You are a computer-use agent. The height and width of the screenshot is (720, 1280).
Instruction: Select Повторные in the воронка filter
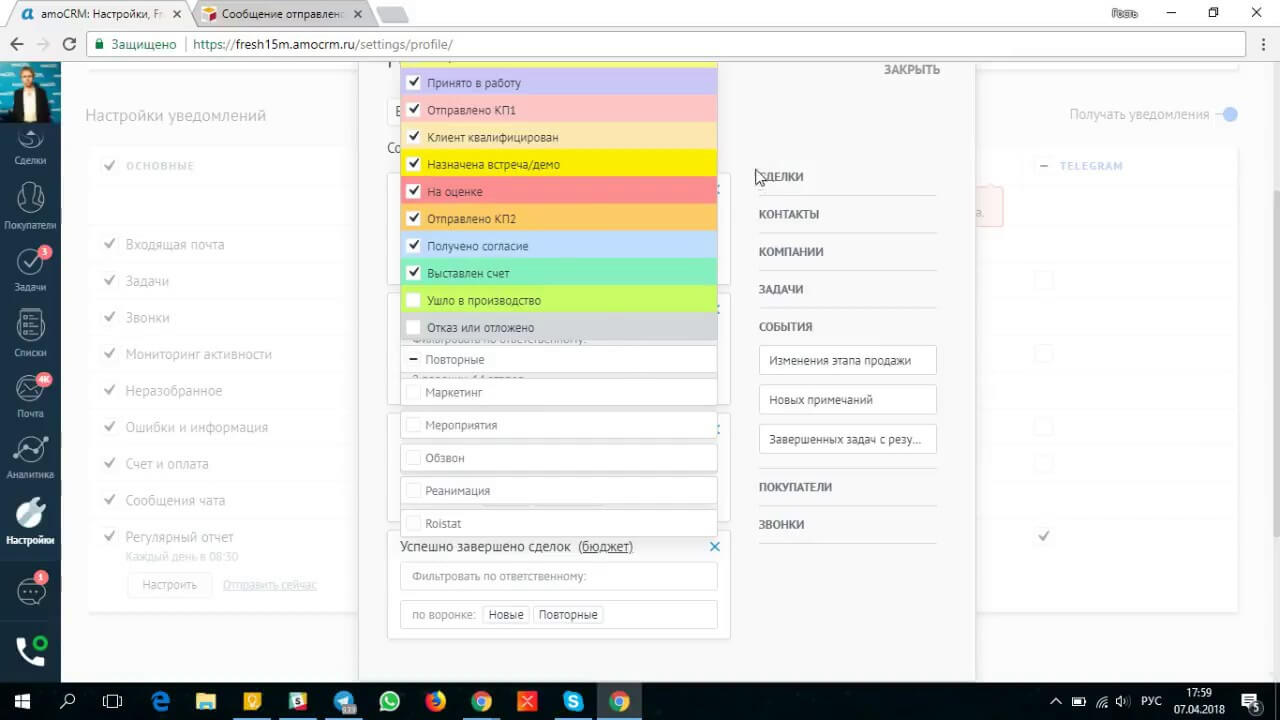pos(568,614)
